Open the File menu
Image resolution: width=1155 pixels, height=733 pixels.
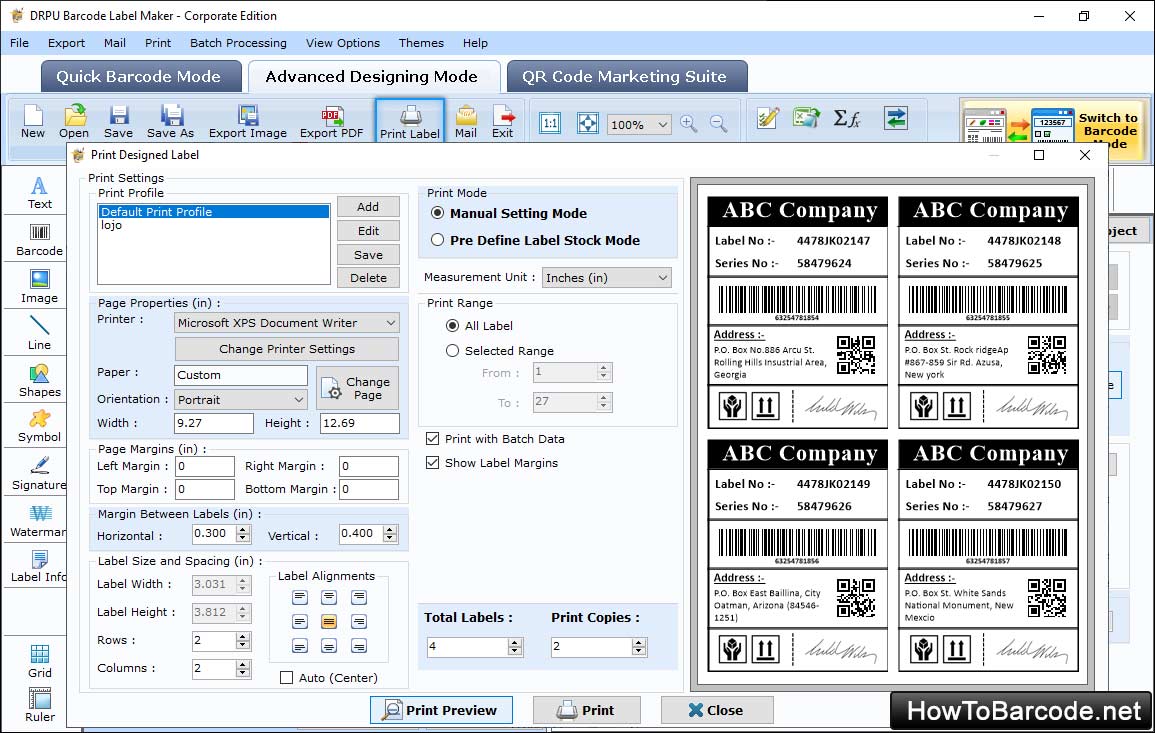tap(19, 43)
